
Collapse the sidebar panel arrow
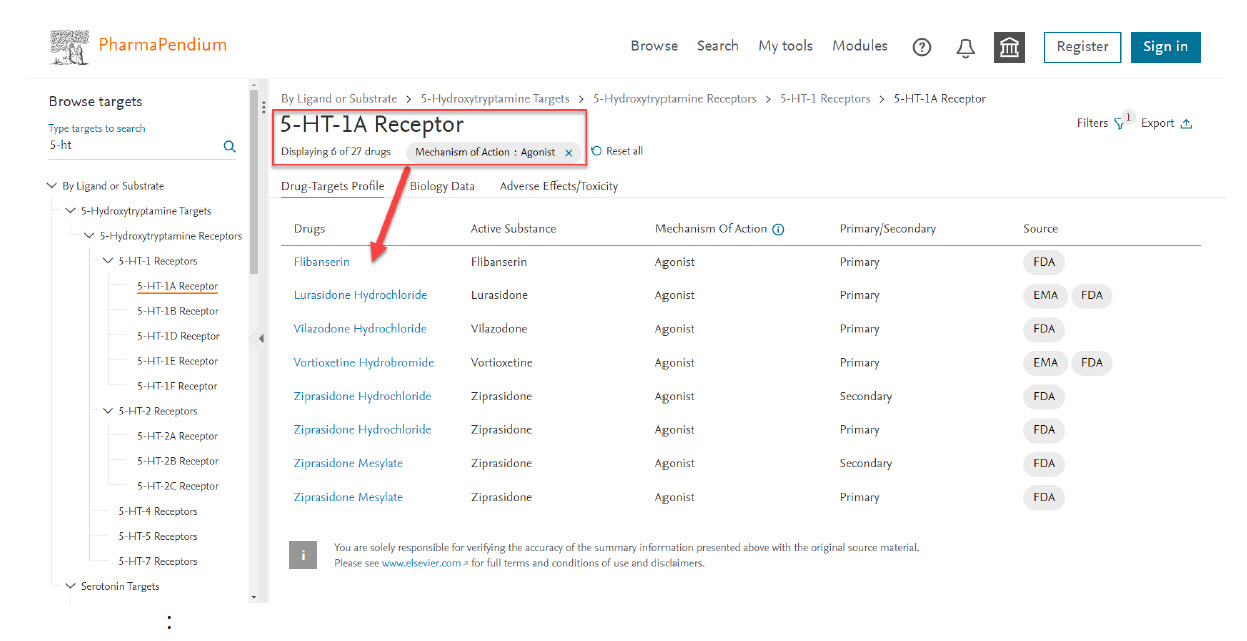(x=261, y=339)
